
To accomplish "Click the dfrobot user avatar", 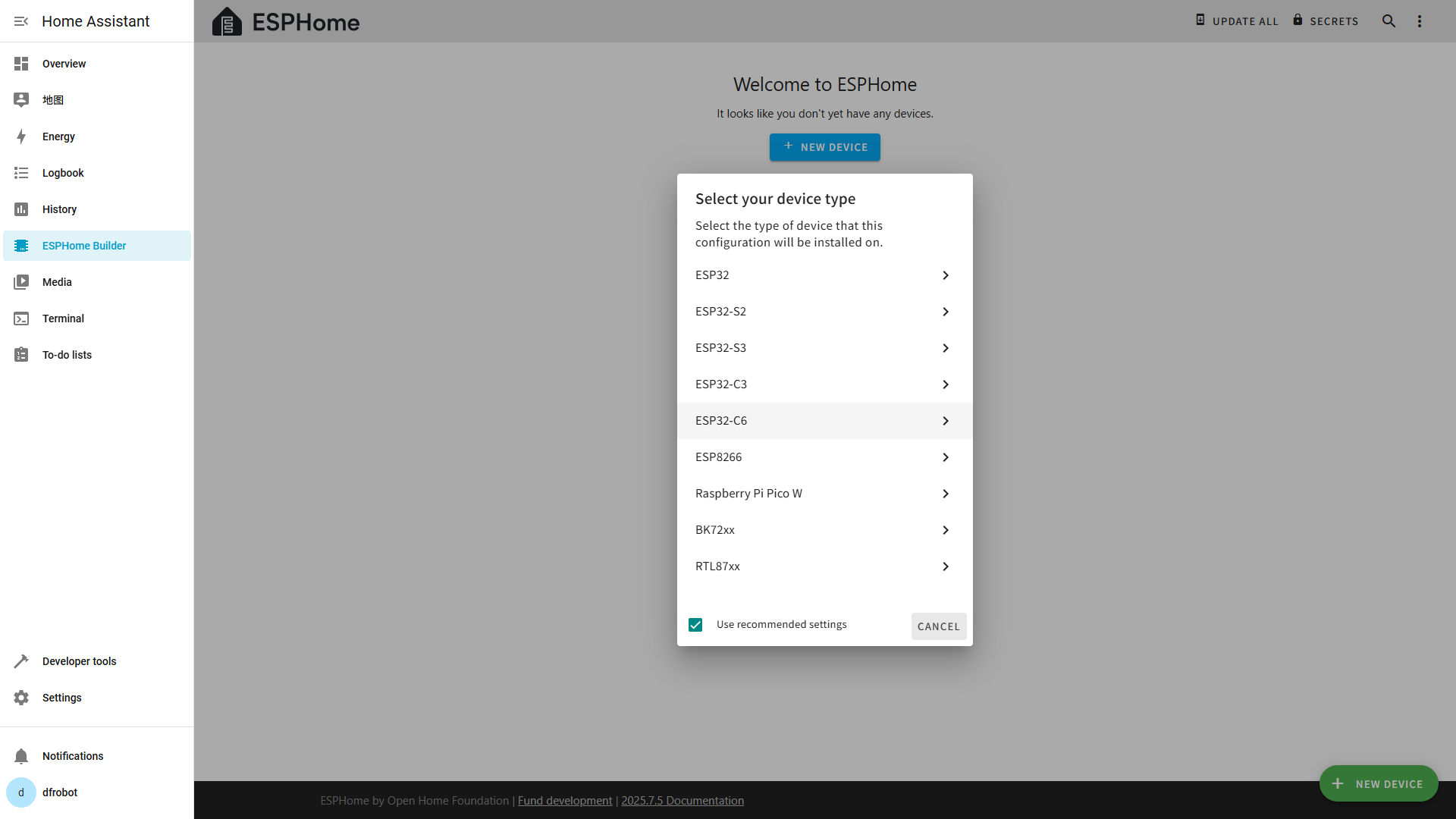I will 21,792.
